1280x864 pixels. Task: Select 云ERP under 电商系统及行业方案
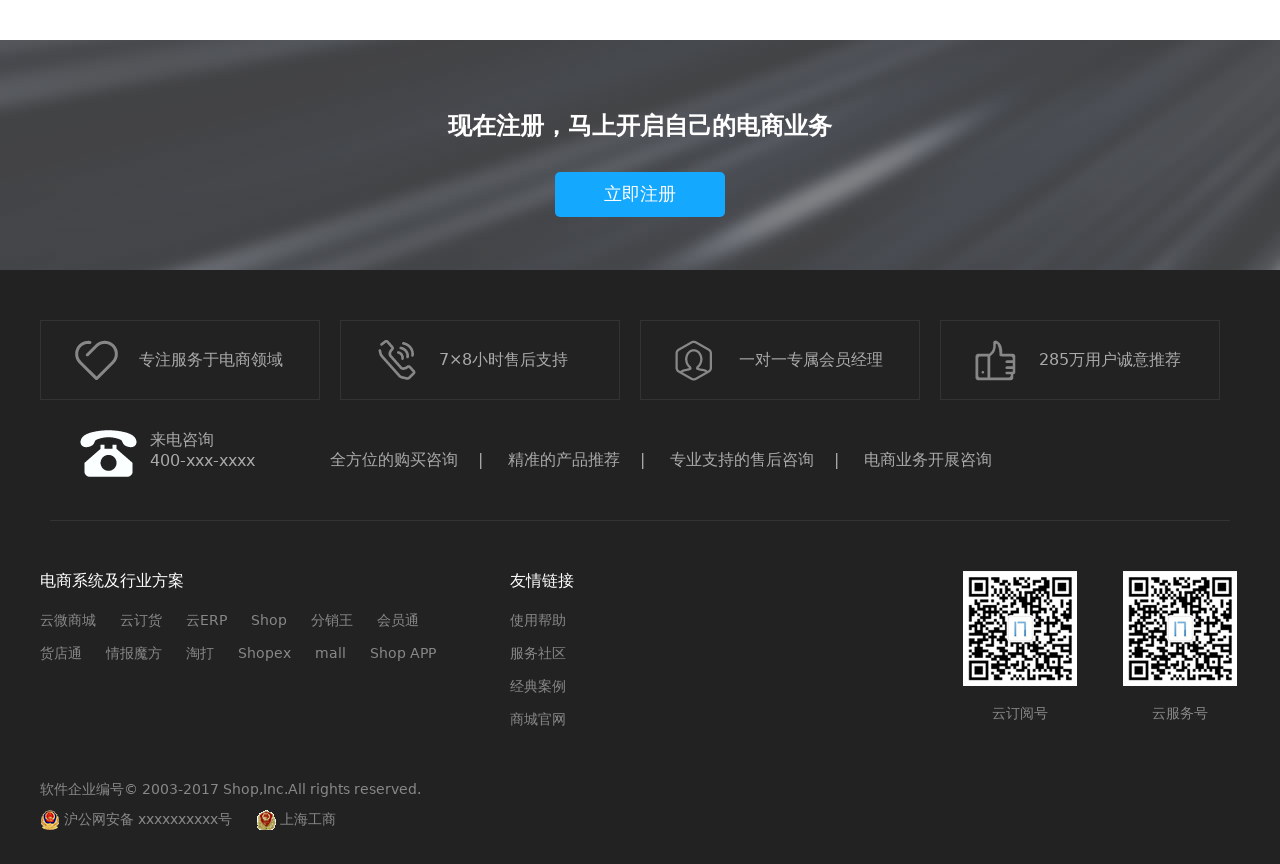206,619
